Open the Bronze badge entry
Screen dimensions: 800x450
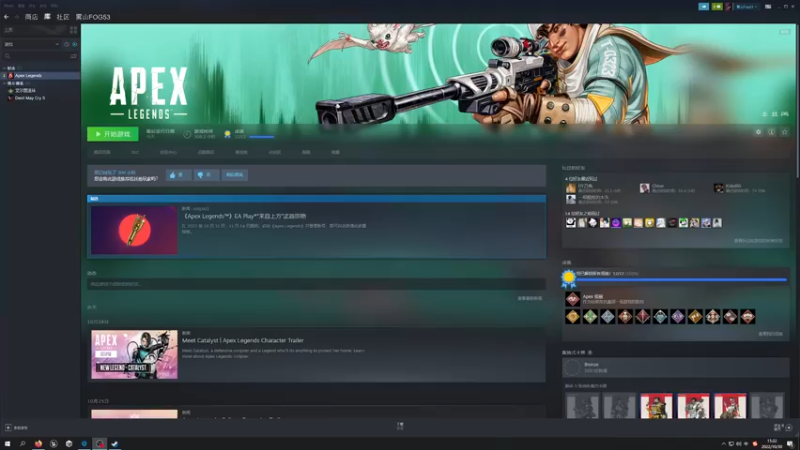676,367
